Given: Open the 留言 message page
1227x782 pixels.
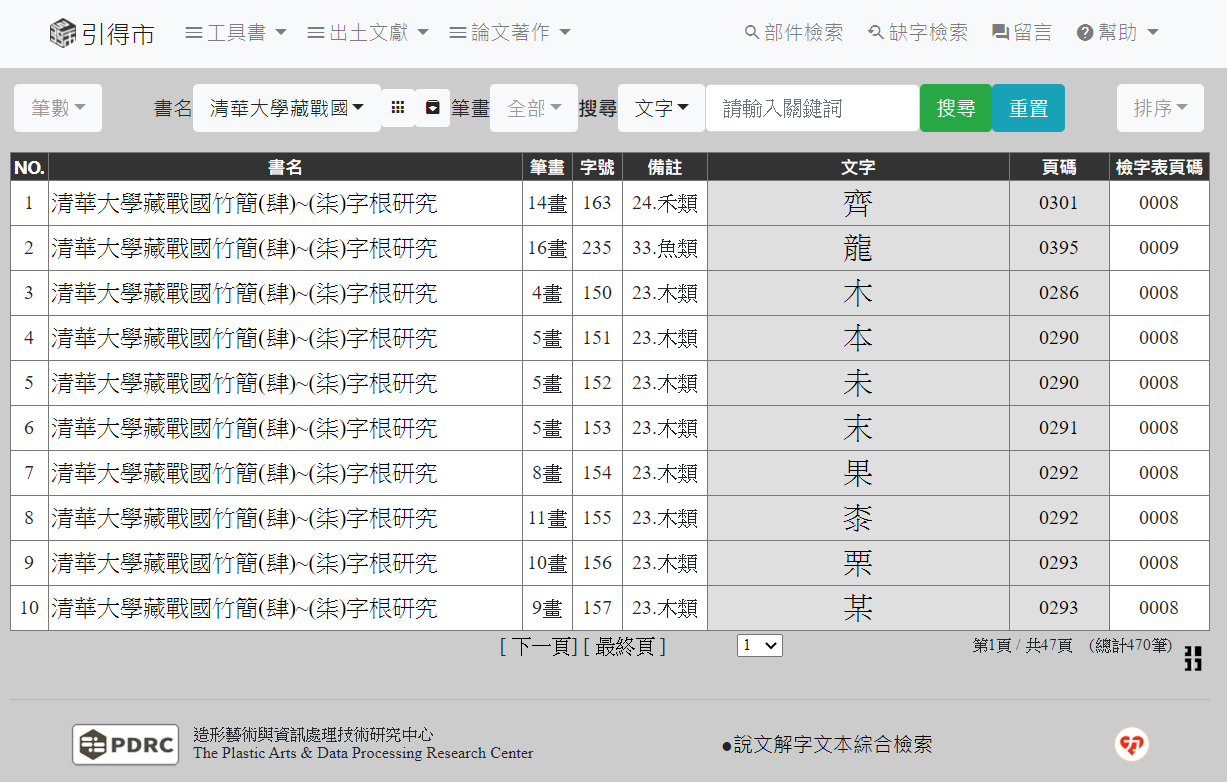Looking at the screenshot, I should coord(1022,33).
